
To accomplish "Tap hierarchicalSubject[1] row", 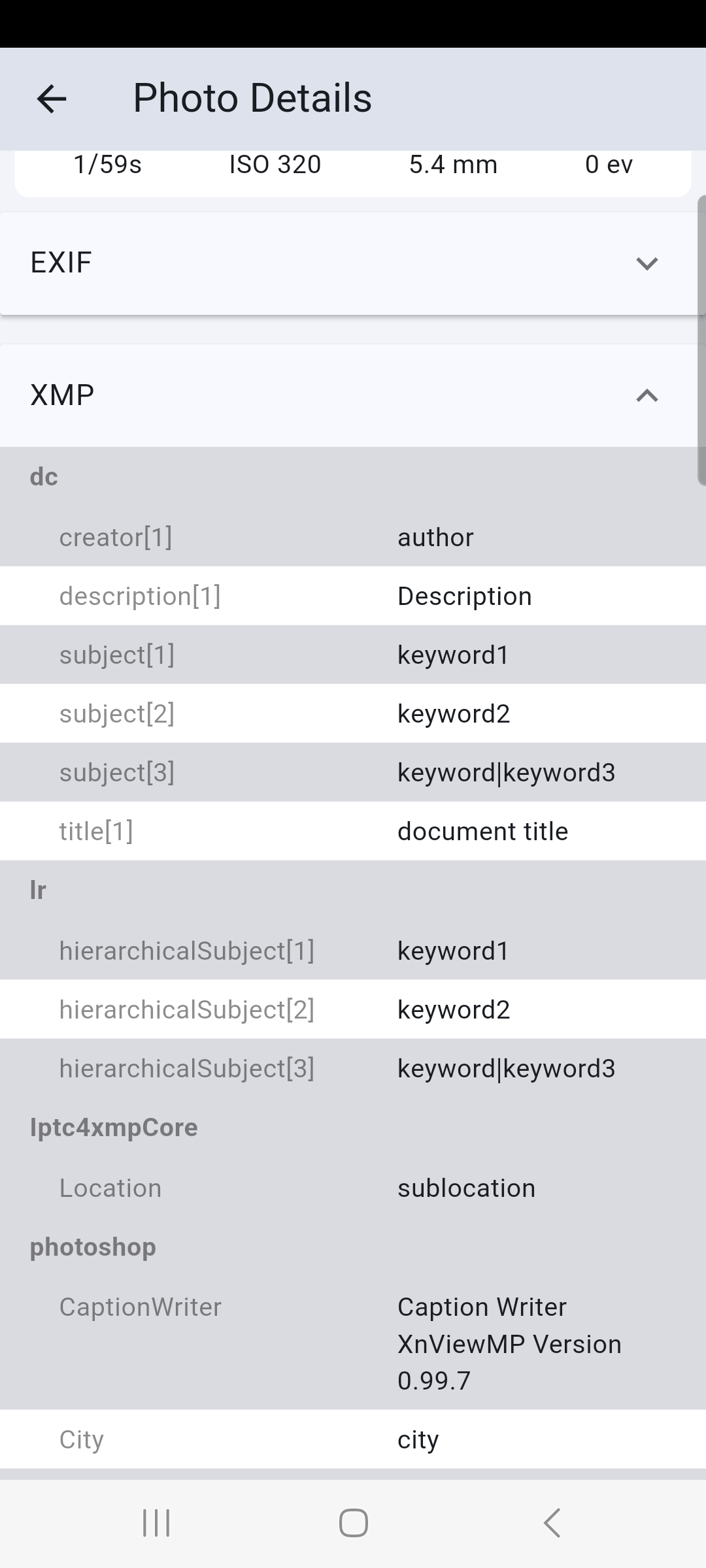I will (353, 951).
